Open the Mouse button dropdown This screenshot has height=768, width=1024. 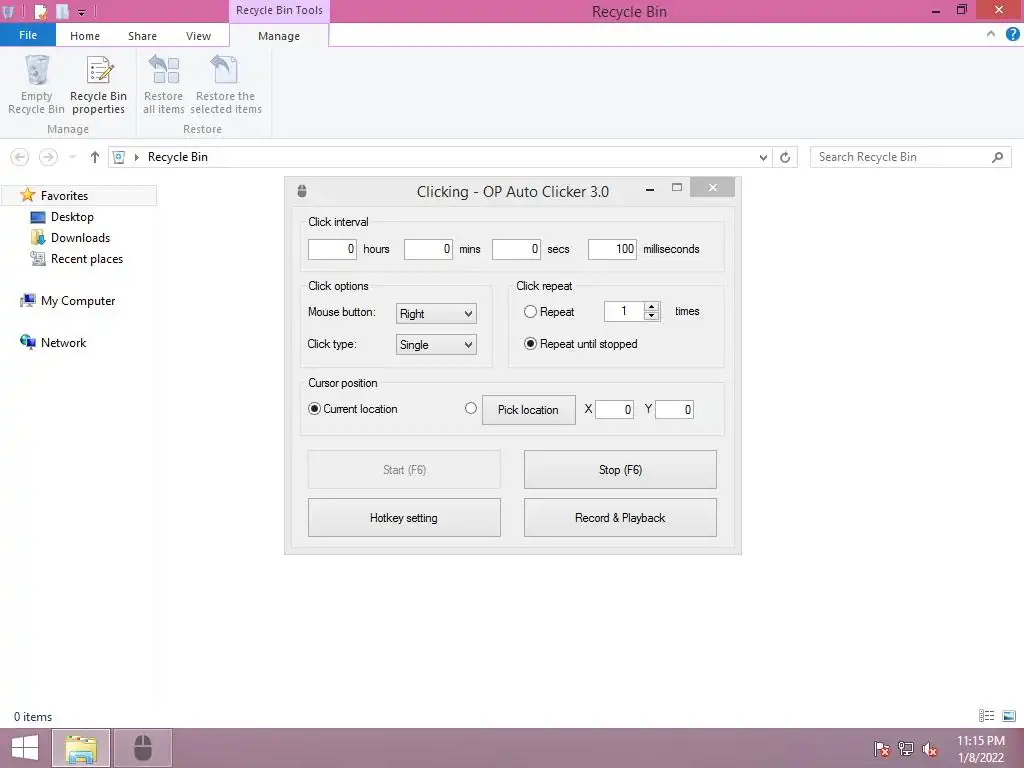pyautogui.click(x=436, y=313)
